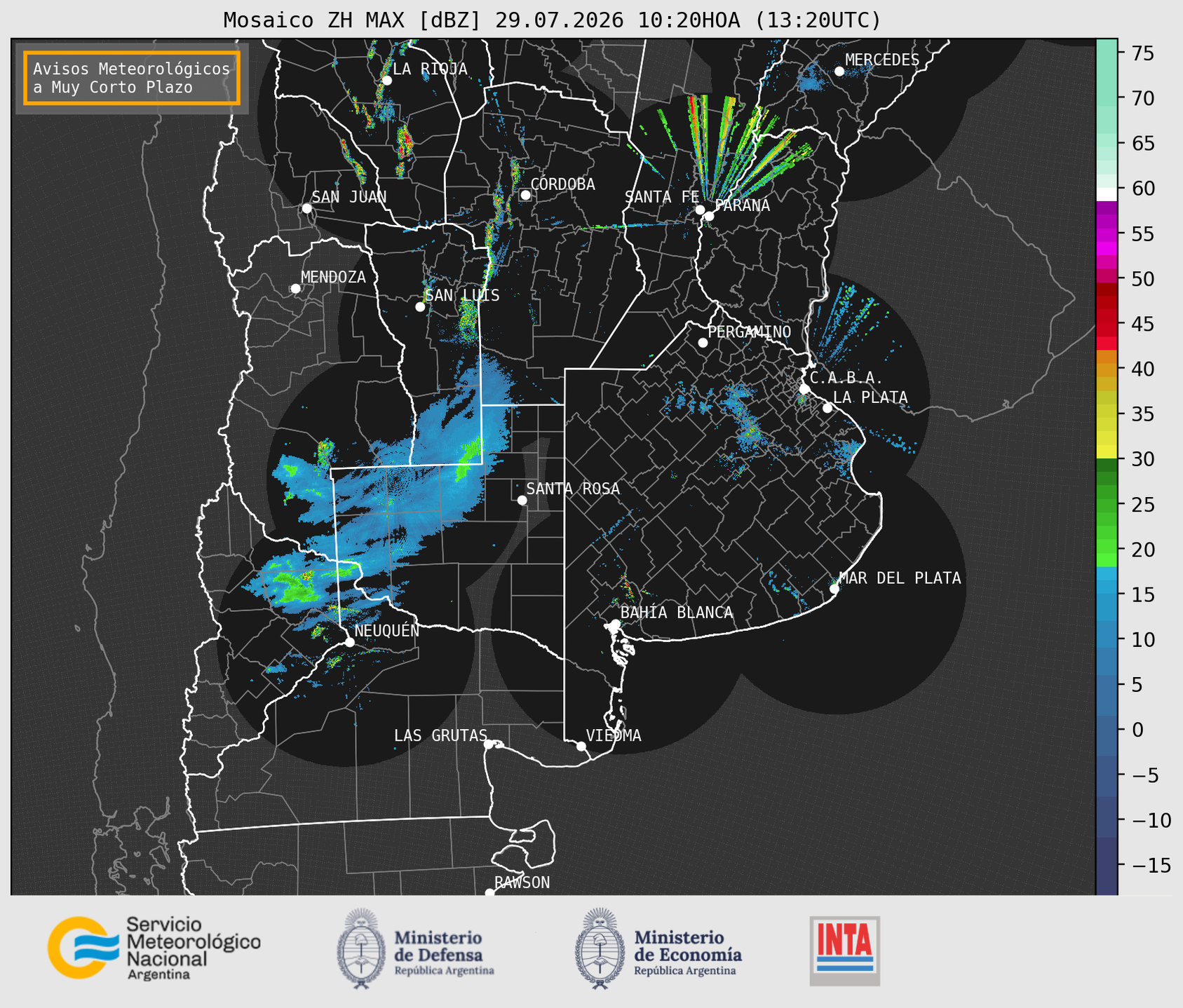Click the INTA logo

[844, 951]
